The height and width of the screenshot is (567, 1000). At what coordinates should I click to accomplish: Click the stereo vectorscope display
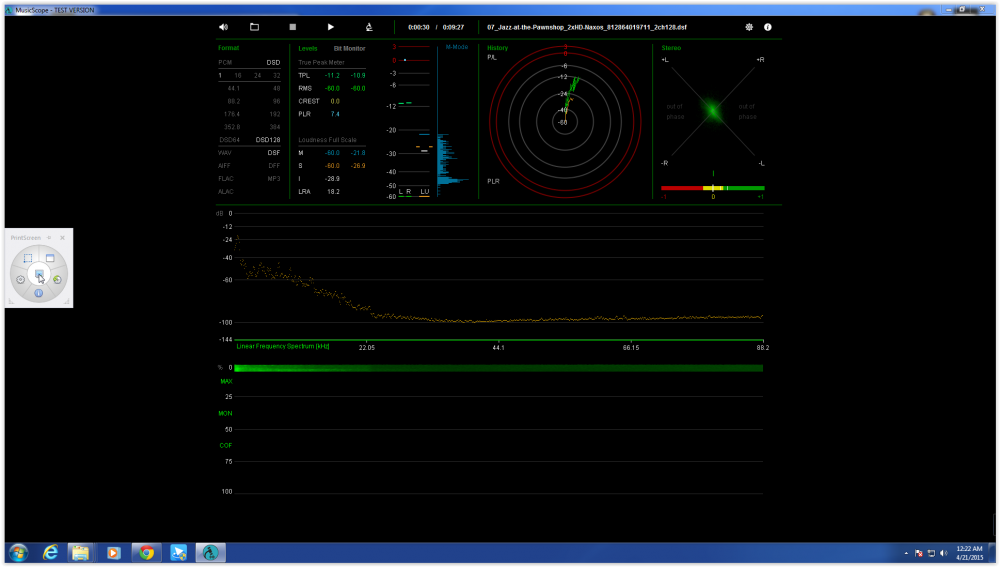tap(712, 112)
